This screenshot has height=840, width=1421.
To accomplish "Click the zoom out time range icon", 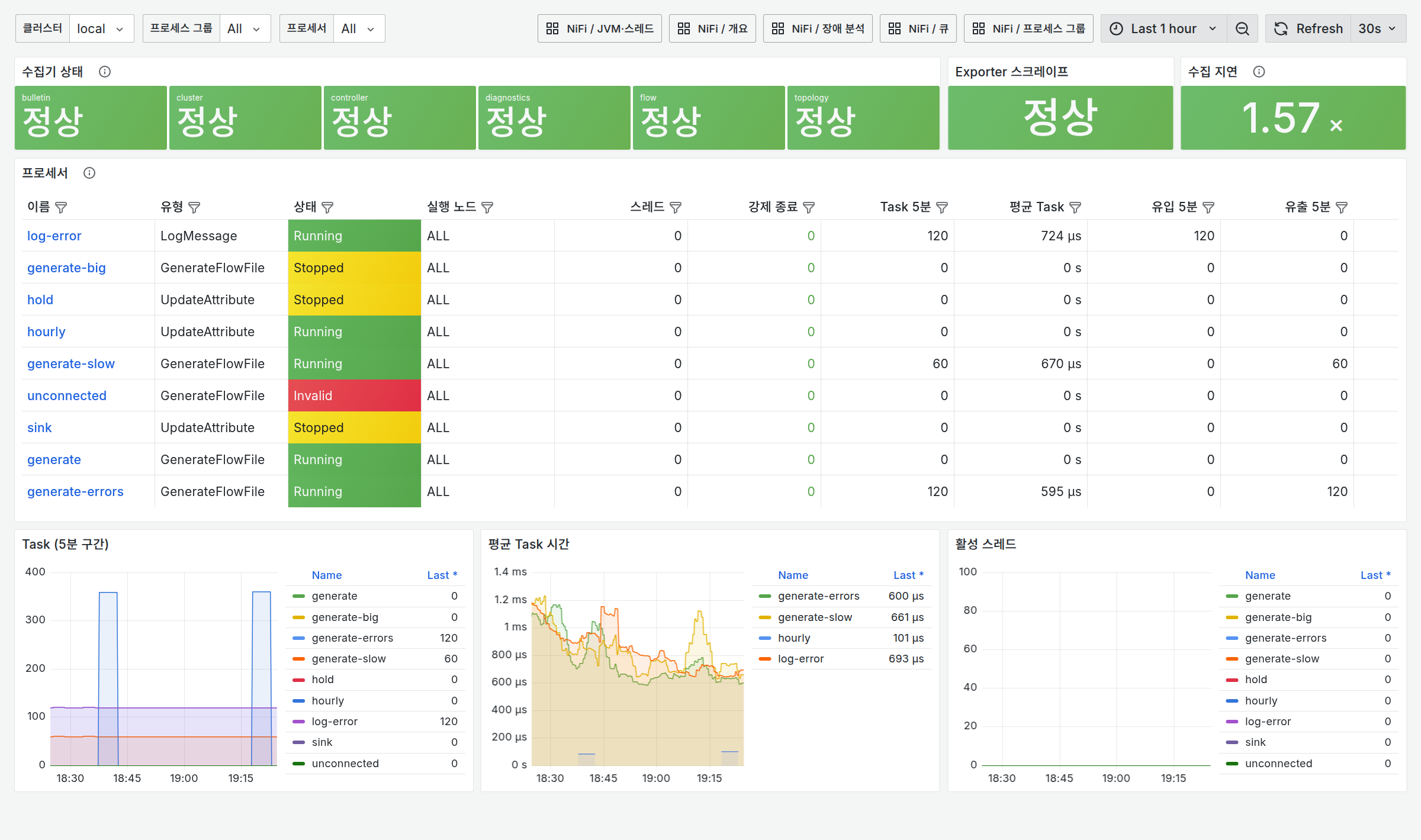I will pyautogui.click(x=1242, y=28).
